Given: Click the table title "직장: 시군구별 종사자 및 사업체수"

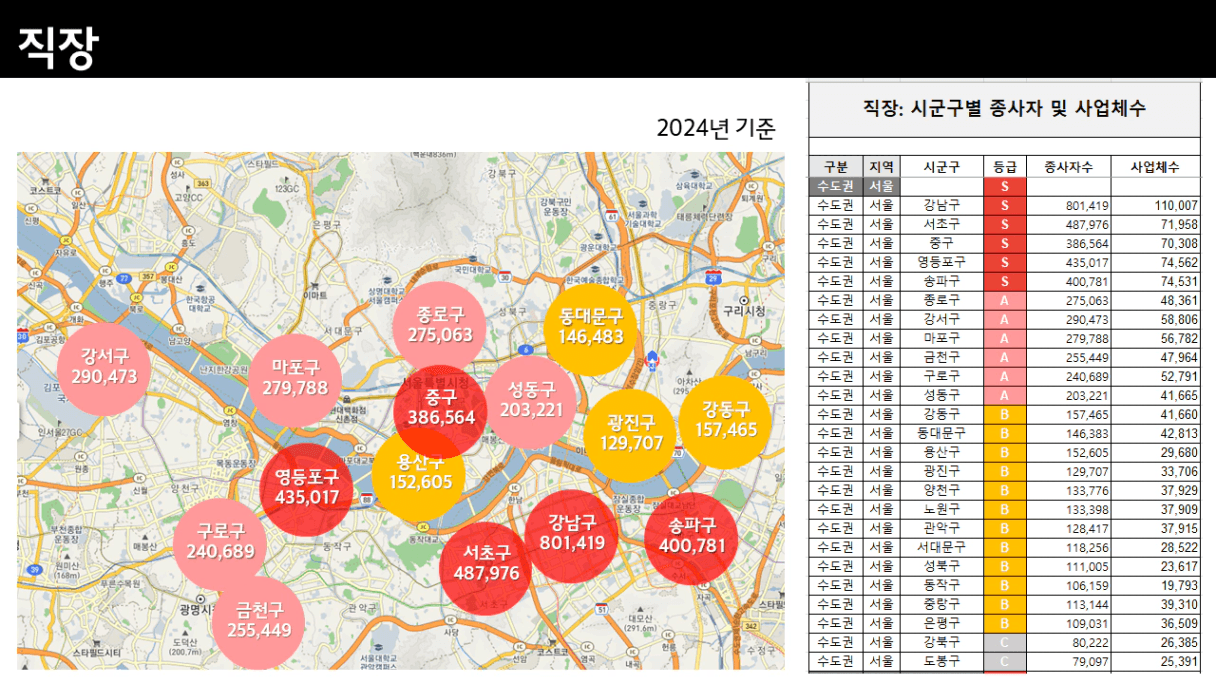Looking at the screenshot, I should click(x=1004, y=109).
